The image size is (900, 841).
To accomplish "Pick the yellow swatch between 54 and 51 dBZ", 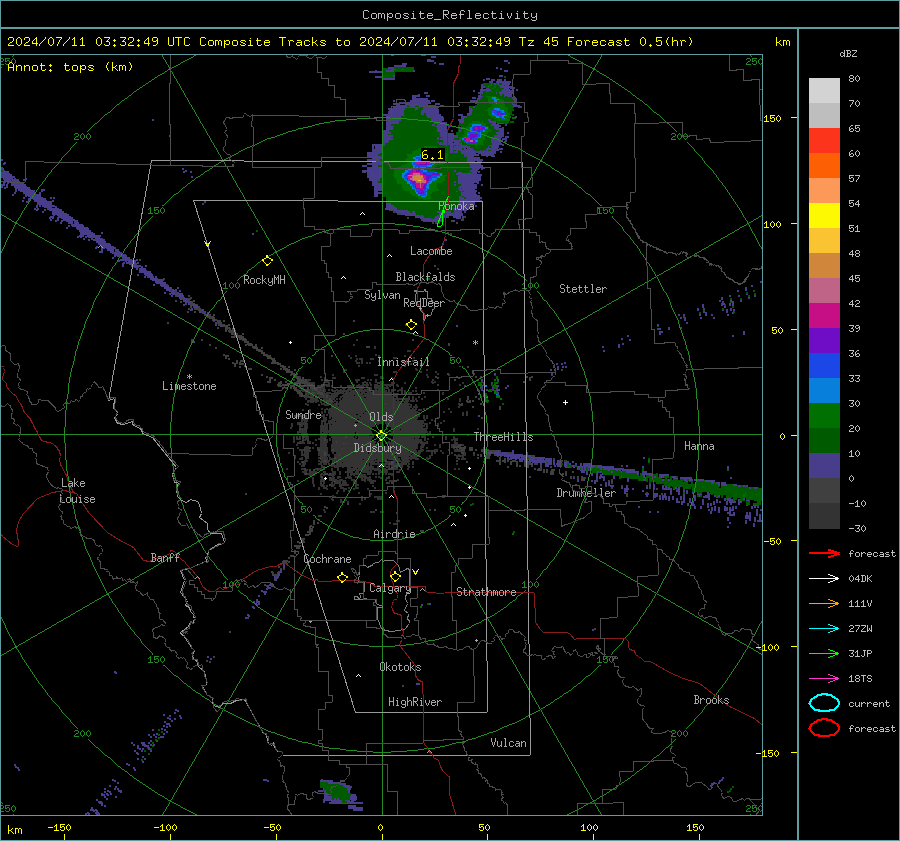I will [824, 216].
